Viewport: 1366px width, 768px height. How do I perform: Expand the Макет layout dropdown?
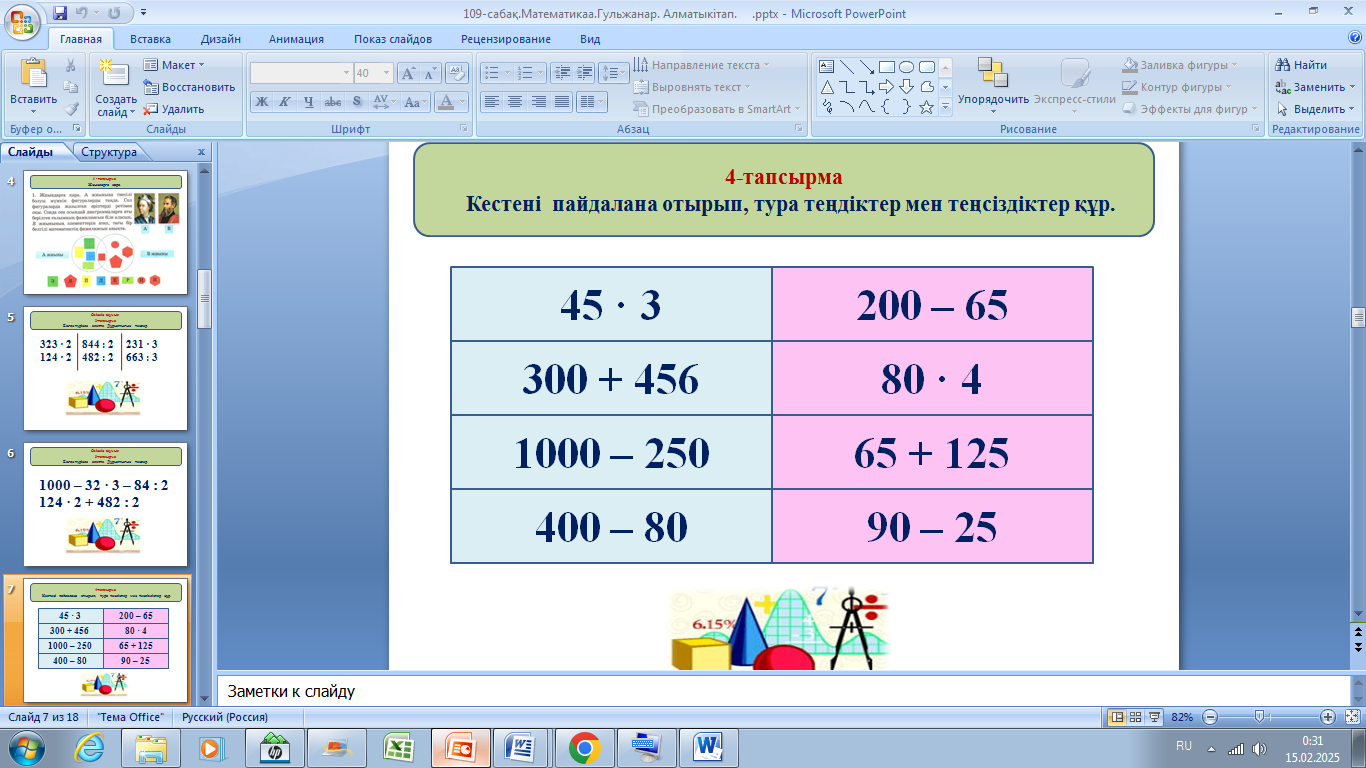pyautogui.click(x=174, y=65)
